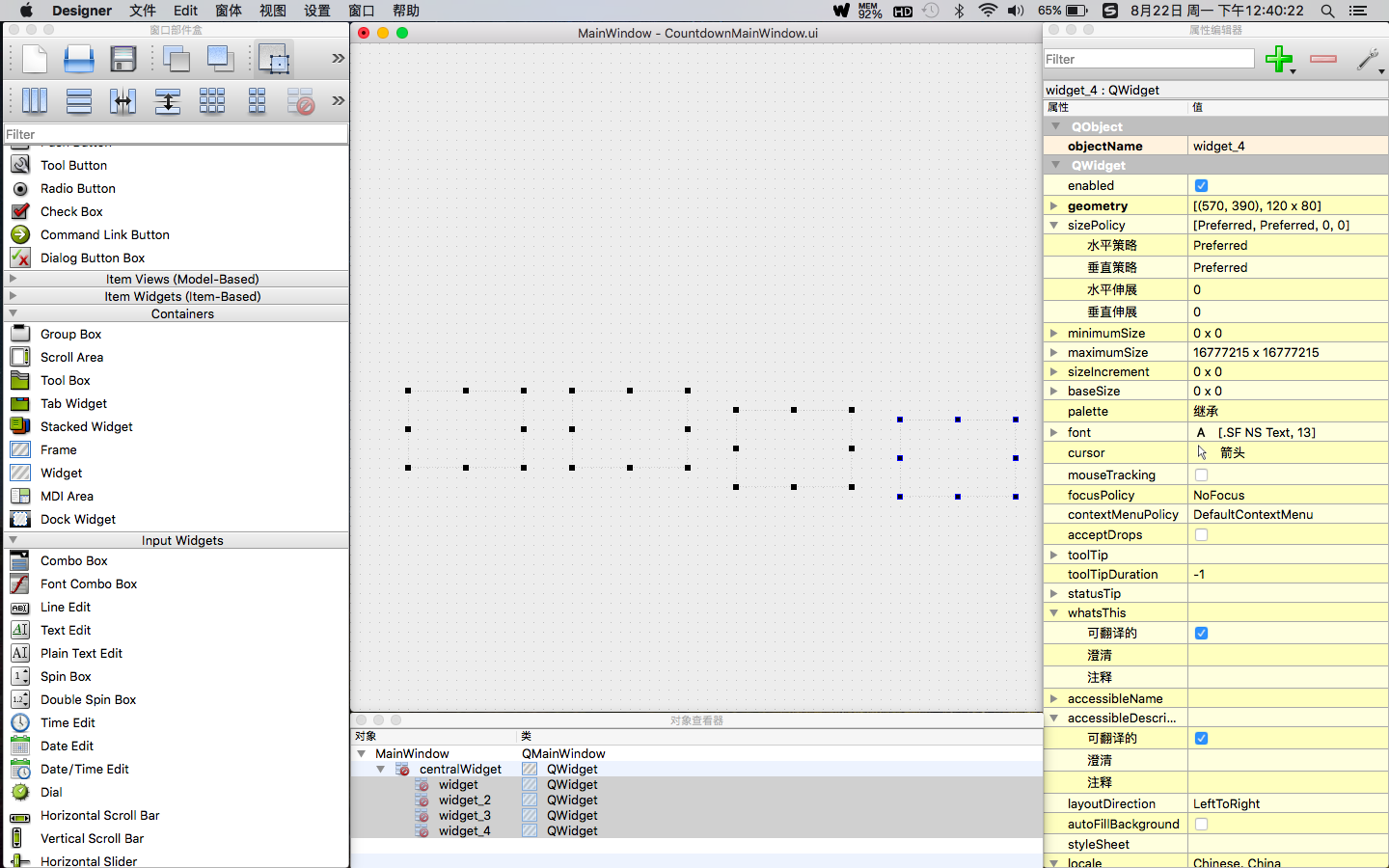Open the 文件 menu
The height and width of the screenshot is (868, 1389).
point(143,11)
